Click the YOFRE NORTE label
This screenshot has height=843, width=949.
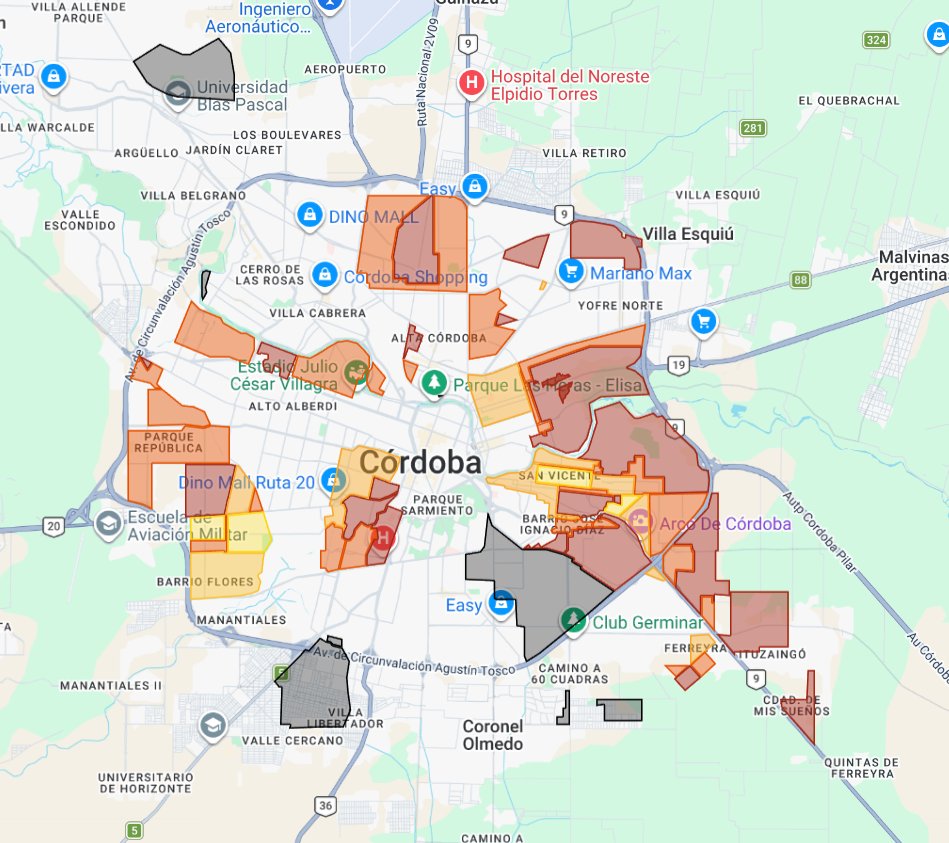click(x=620, y=306)
